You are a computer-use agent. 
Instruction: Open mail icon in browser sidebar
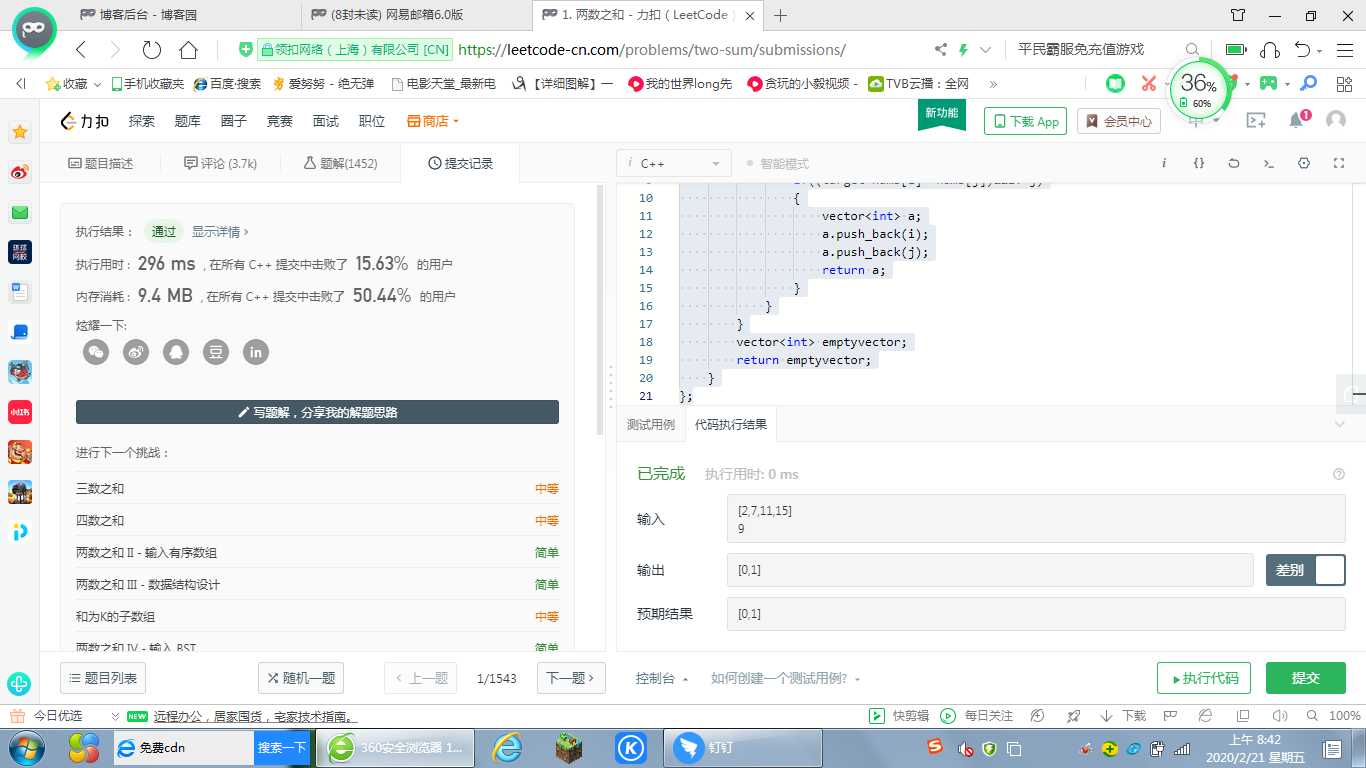pos(20,212)
